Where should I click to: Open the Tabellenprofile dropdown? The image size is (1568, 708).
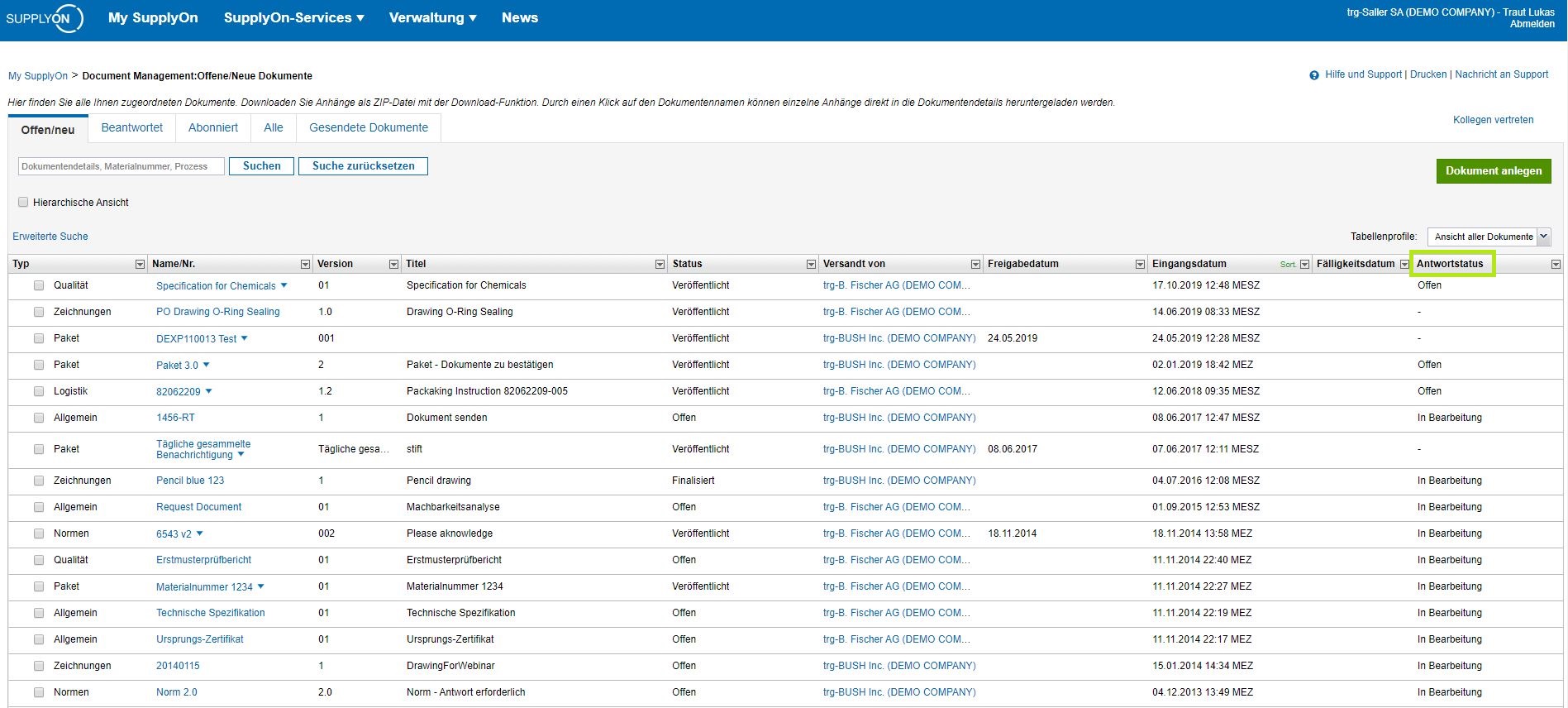pyautogui.click(x=1489, y=237)
